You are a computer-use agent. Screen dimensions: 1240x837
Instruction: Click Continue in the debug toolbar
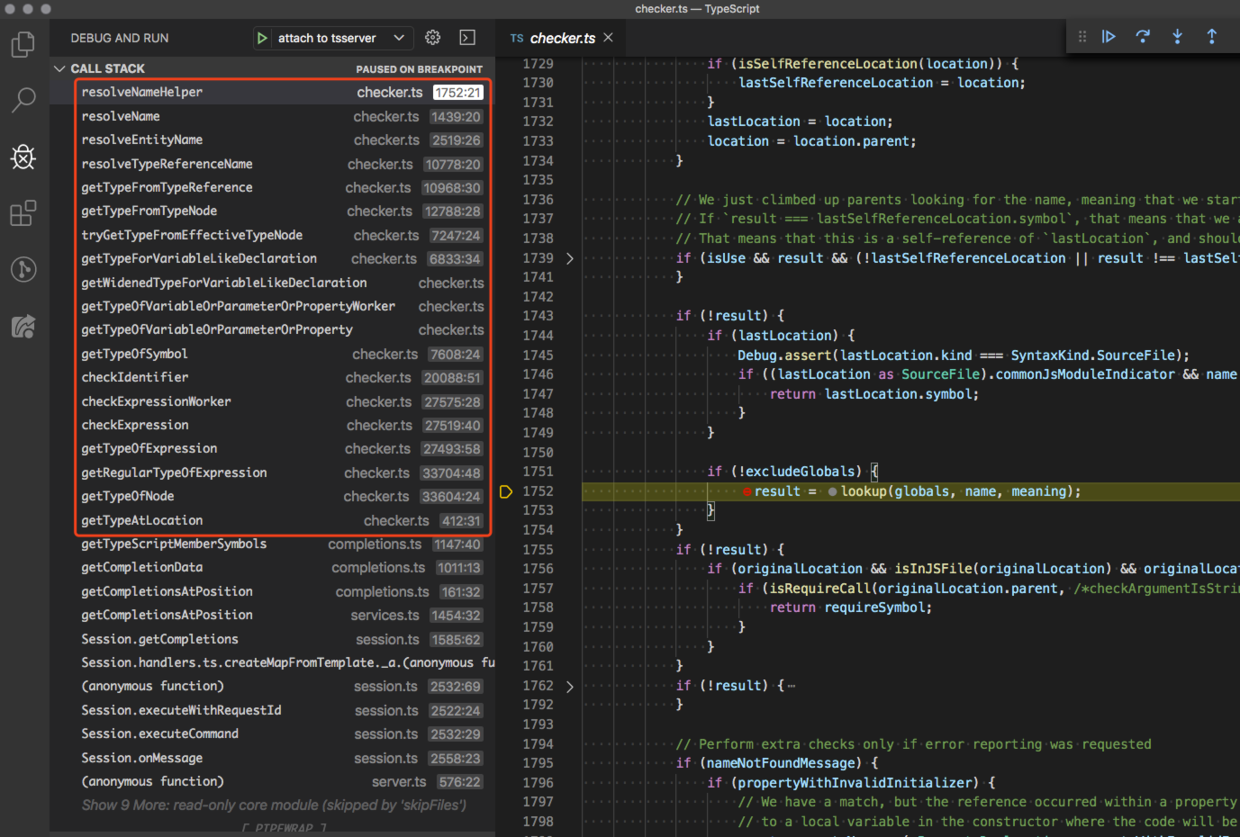1109,37
